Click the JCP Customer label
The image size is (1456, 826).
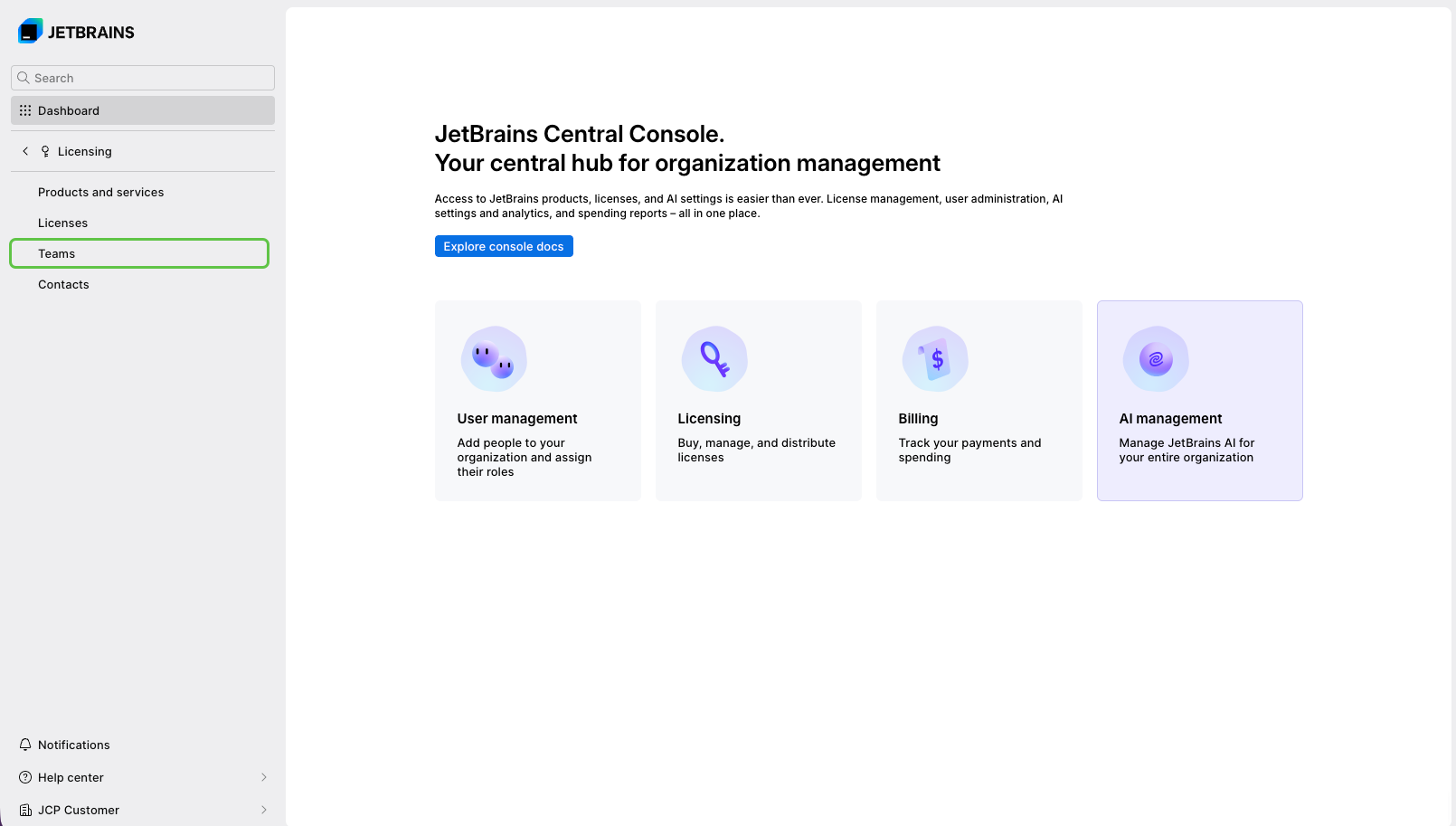point(79,810)
